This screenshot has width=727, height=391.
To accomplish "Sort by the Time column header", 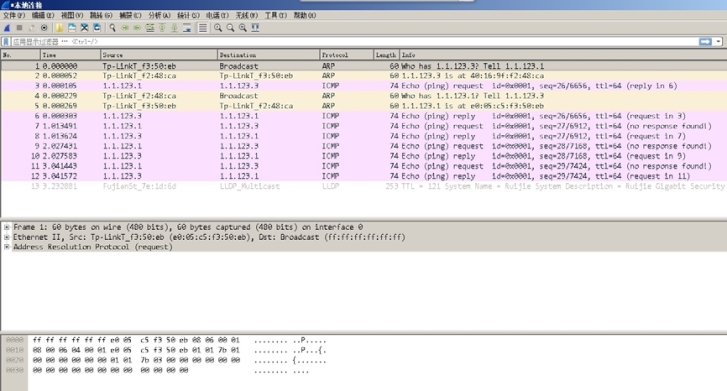I will coord(70,55).
